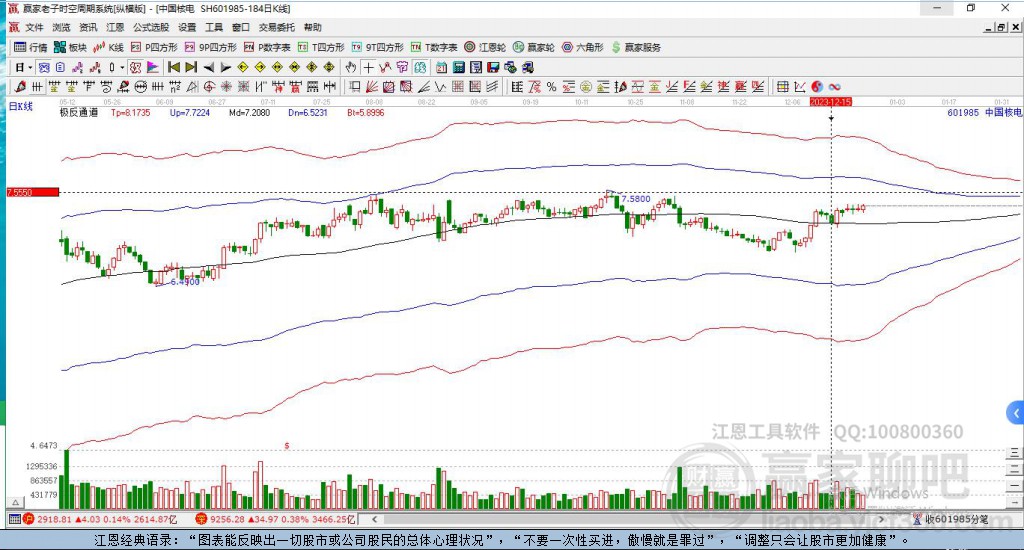Open the 浏览 menu

[61, 27]
